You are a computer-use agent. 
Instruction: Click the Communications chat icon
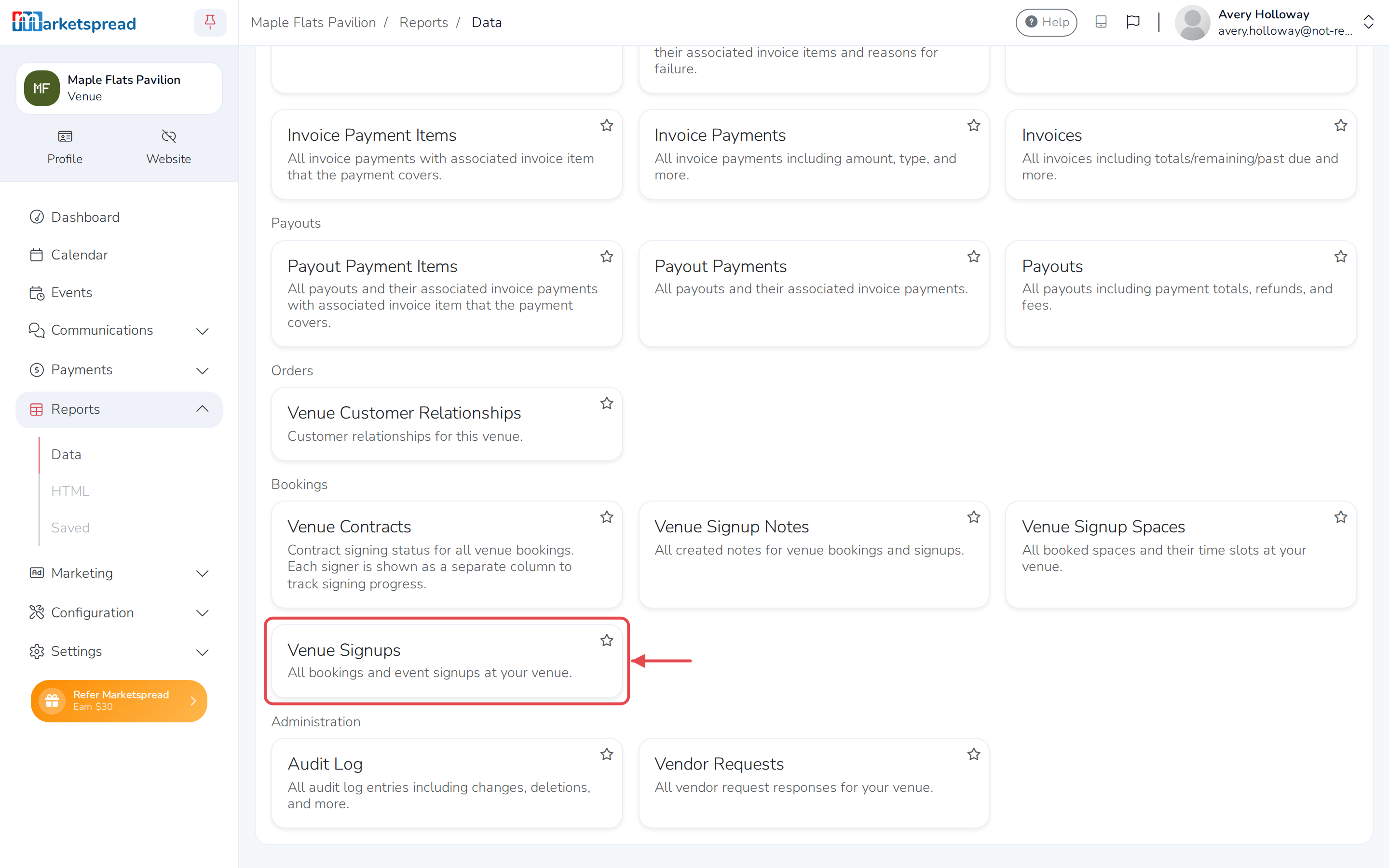[x=37, y=330]
